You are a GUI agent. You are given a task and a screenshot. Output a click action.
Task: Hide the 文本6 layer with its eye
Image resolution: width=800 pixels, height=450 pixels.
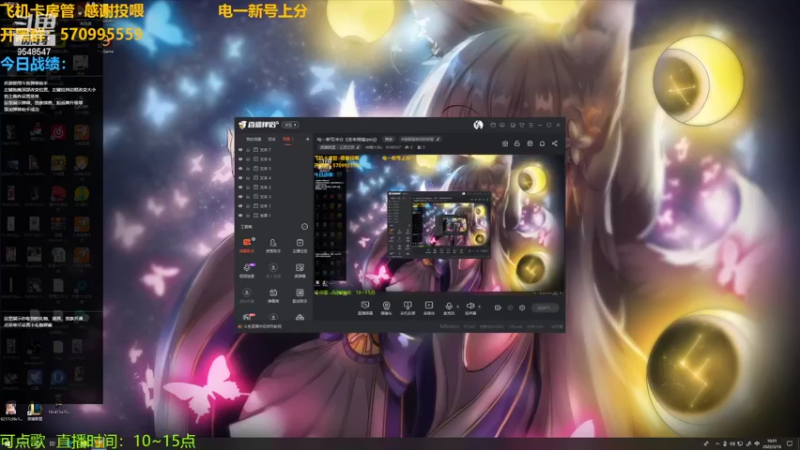(240, 159)
